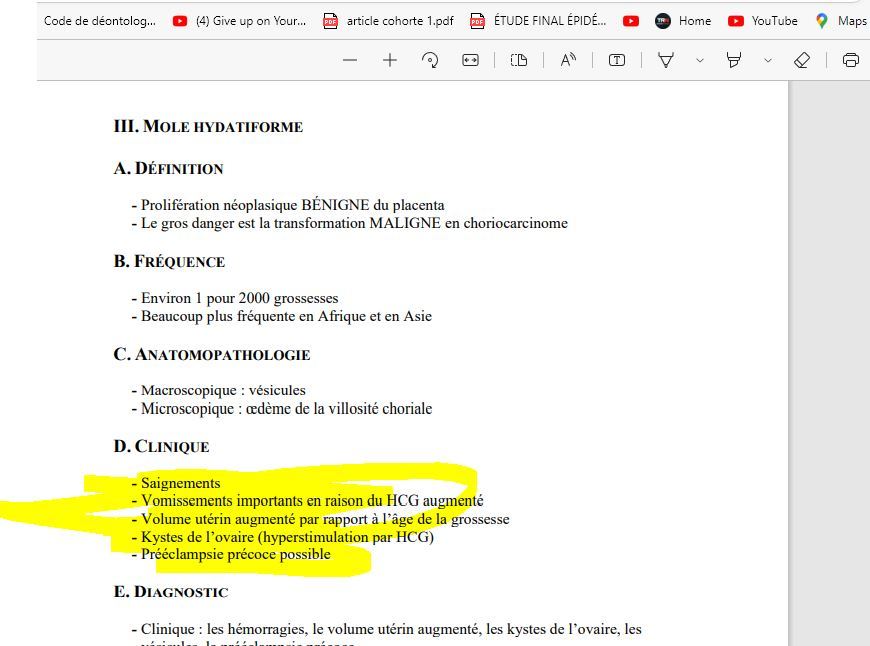Print the PDF document
Screen dimensions: 870x646
click(851, 60)
